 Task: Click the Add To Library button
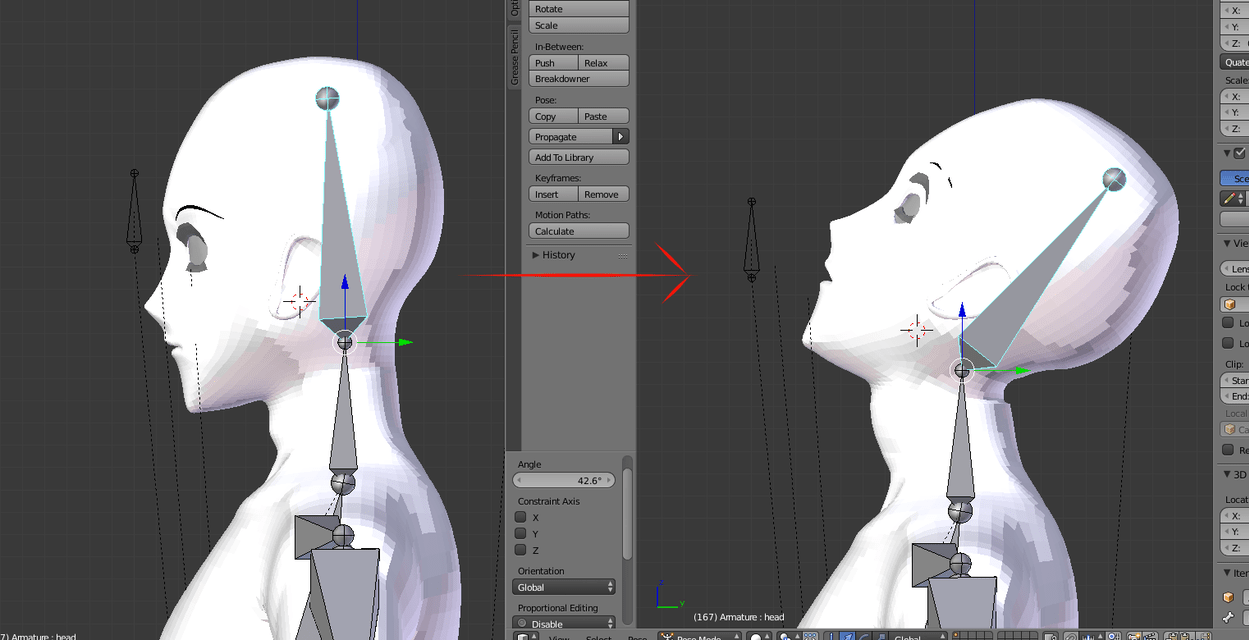tap(578, 156)
